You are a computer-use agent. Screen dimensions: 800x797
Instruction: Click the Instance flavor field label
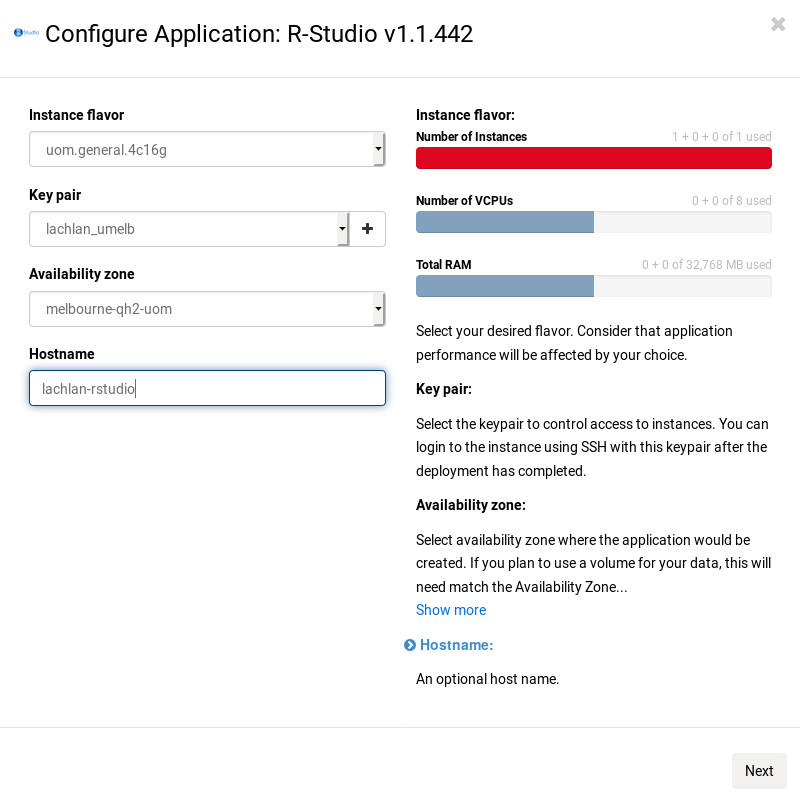click(77, 115)
